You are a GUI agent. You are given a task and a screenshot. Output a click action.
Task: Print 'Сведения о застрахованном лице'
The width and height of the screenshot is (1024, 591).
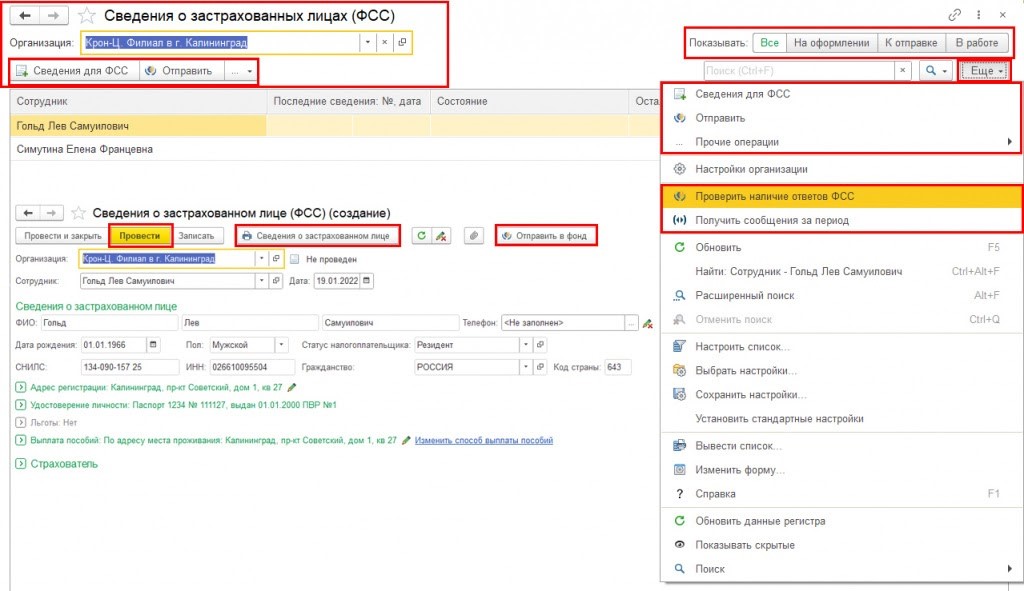(x=317, y=236)
